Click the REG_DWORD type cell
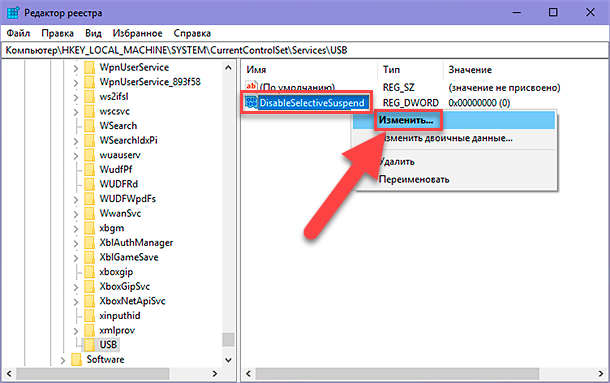 [410, 103]
